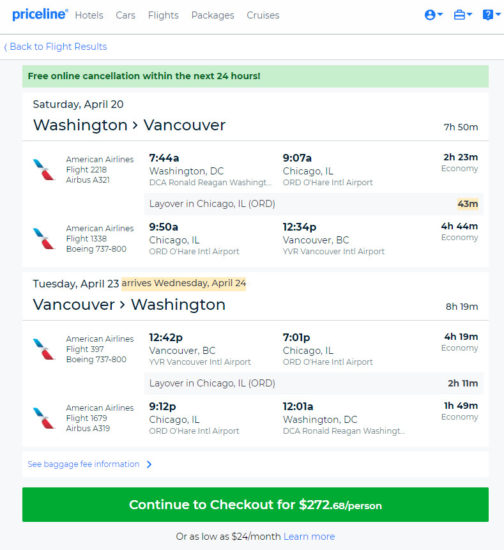The width and height of the screenshot is (504, 550).
Task: Click the priceline logo
Action: [x=40, y=14]
